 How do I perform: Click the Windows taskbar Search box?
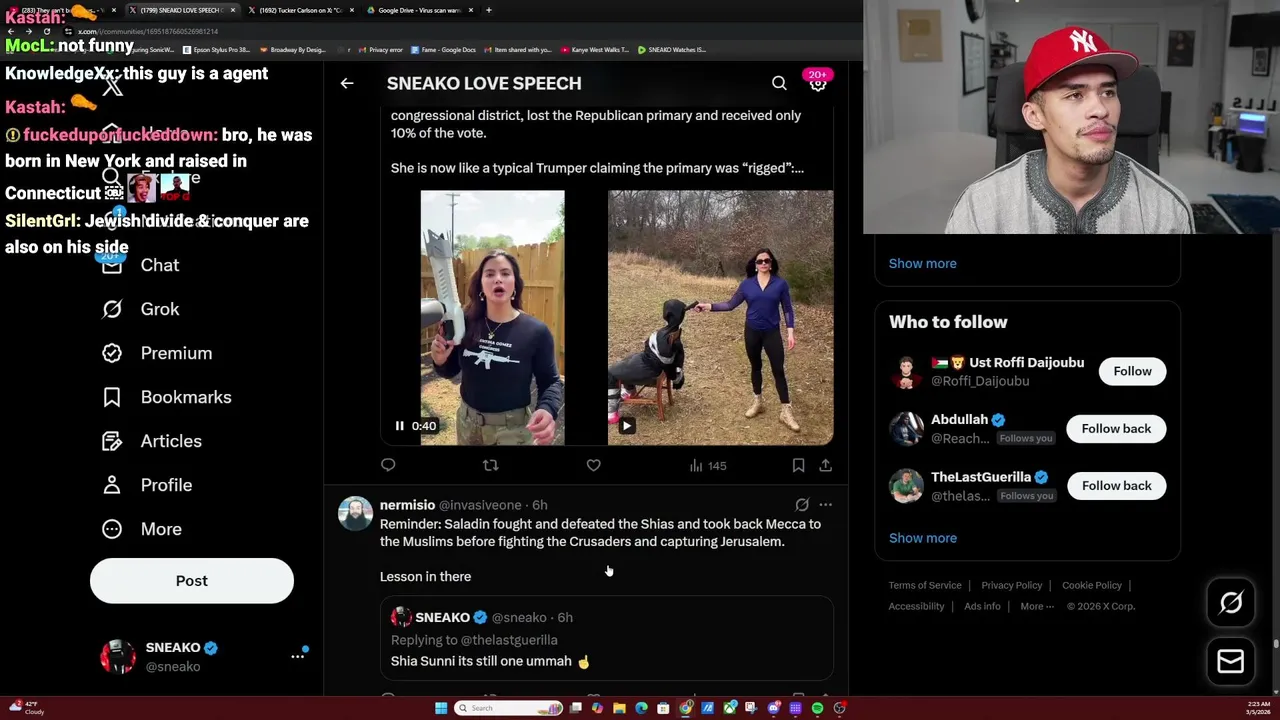point(508,708)
